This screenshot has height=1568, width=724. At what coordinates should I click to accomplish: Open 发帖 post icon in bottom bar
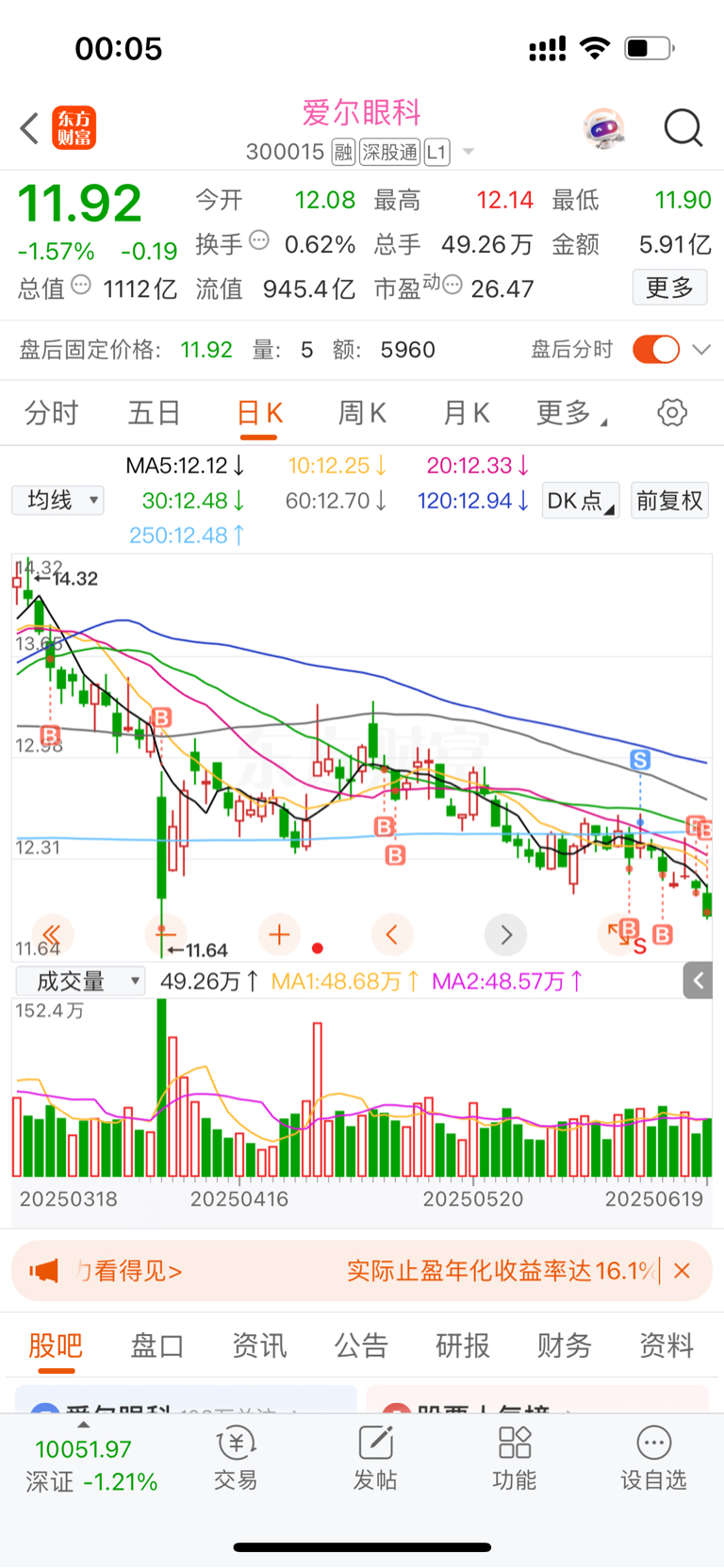pos(375,1458)
